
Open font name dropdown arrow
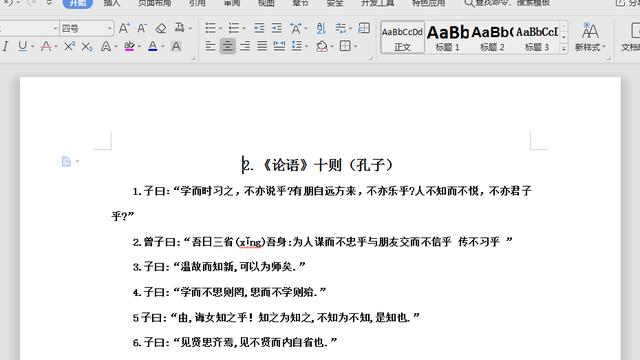coord(55,29)
